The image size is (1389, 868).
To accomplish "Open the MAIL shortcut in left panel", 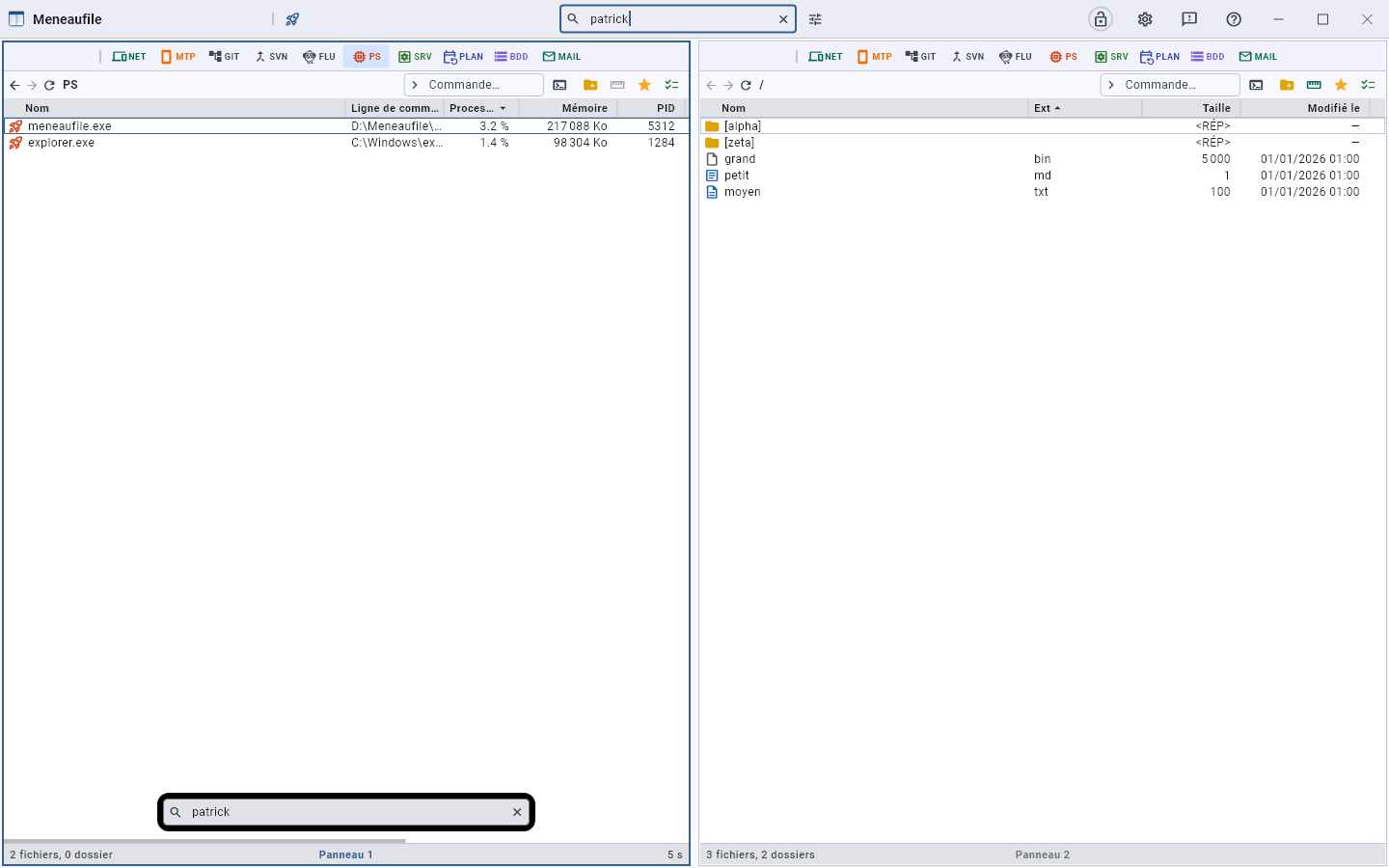I will pyautogui.click(x=561, y=57).
